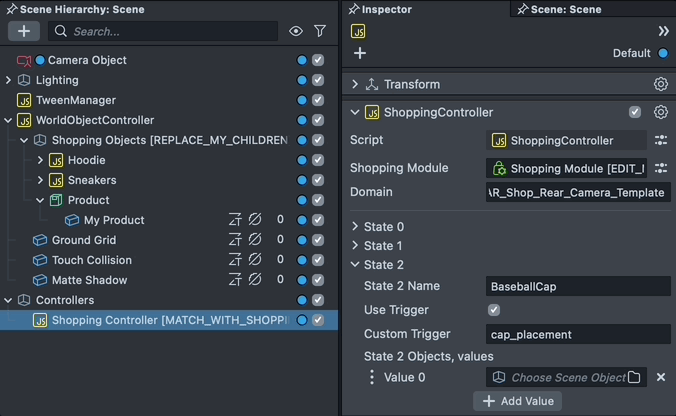Disable the ShoppingController component checkbox
This screenshot has width=676, height=416.
(x=635, y=112)
